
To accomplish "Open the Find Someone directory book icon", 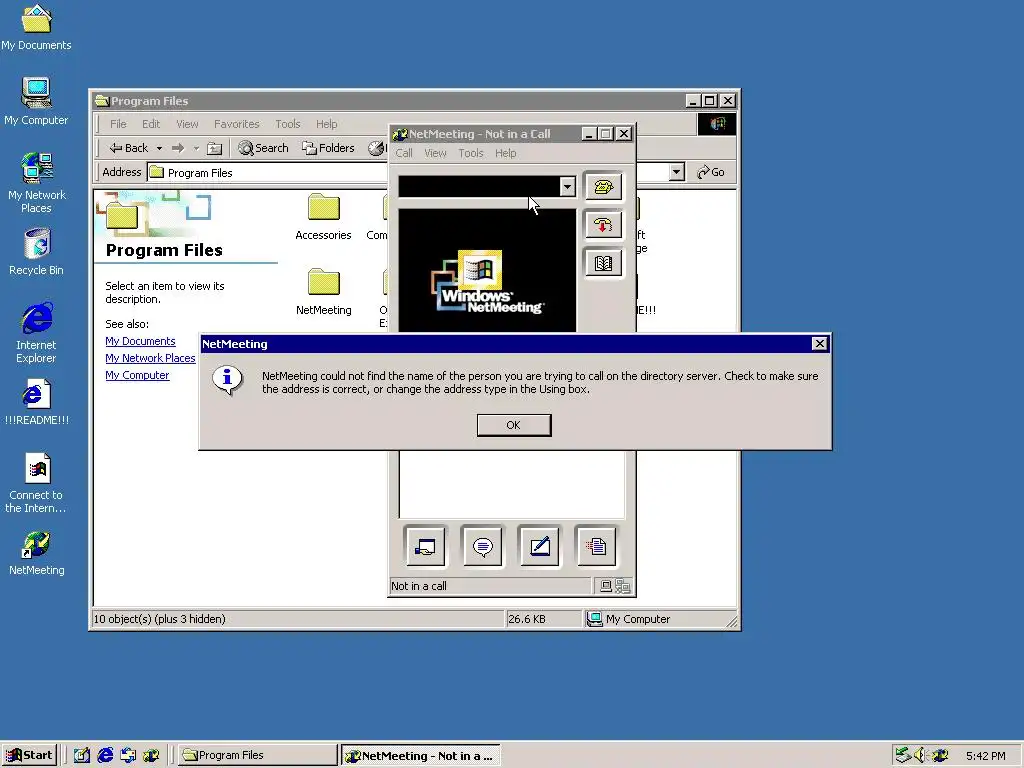I will [x=603, y=263].
